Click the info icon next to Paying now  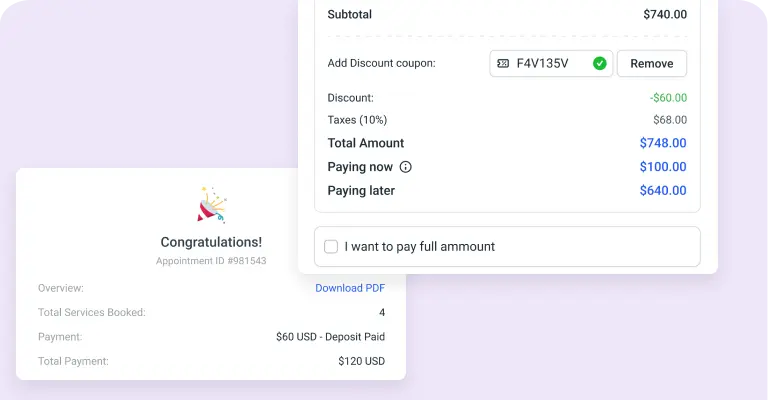(x=405, y=167)
